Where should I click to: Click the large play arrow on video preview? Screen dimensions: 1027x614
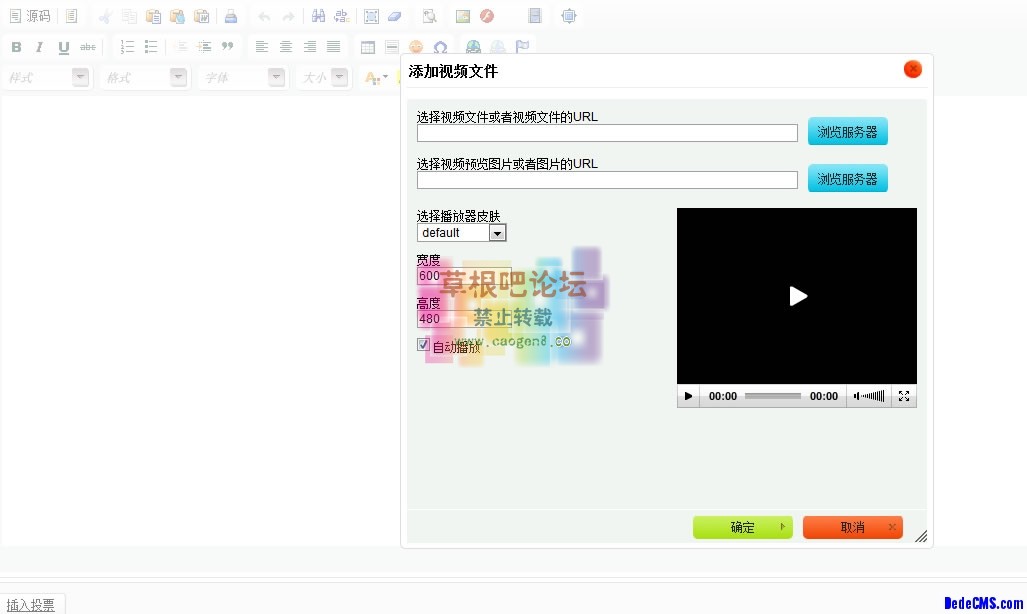[797, 296]
